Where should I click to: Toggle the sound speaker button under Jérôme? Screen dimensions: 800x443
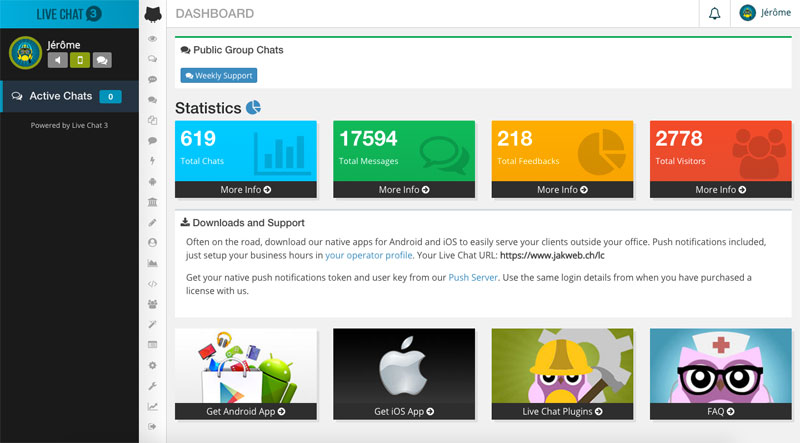(57, 60)
